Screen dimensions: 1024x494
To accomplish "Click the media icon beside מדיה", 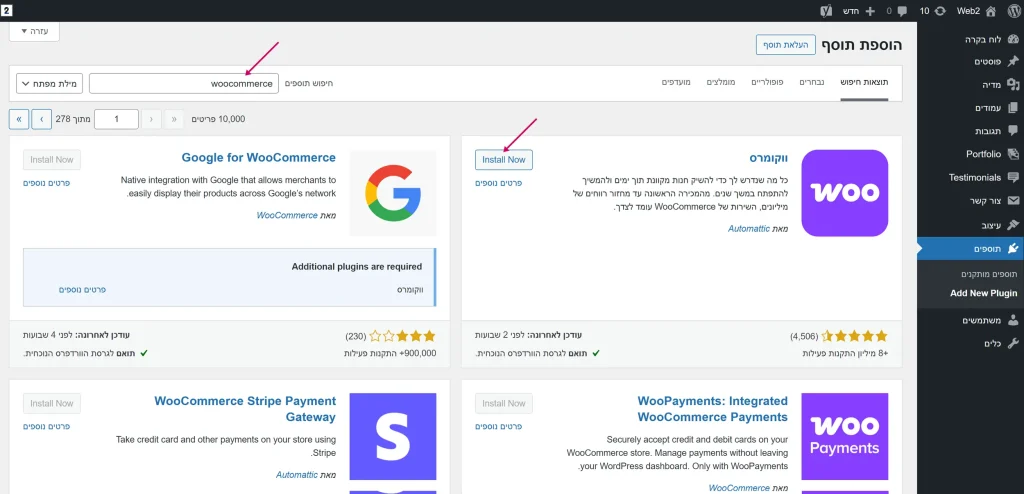I will pos(1013,84).
